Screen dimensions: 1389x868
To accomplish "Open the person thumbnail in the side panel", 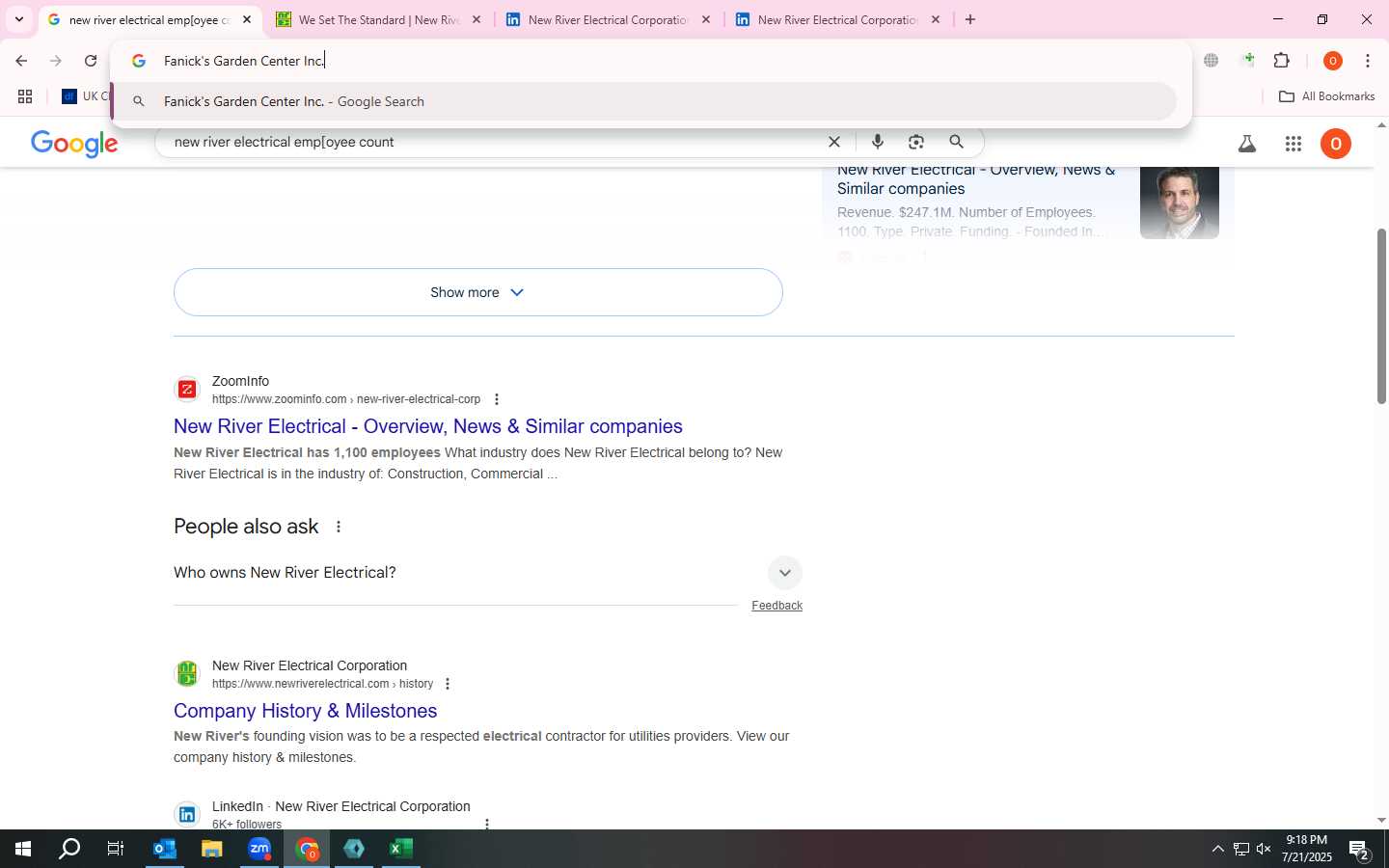I will point(1180,203).
